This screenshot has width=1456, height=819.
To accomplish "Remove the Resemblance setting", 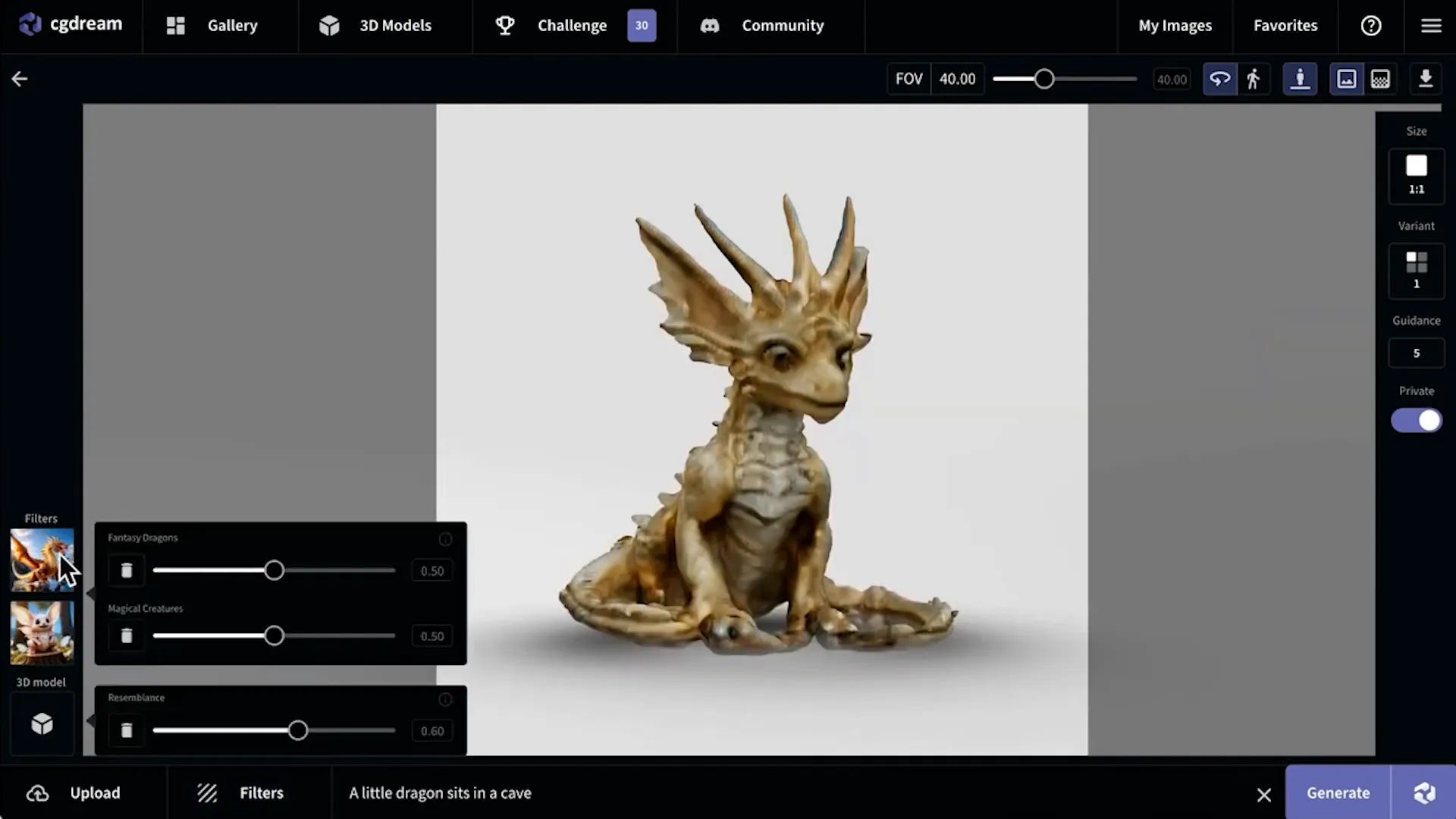I will click(127, 730).
